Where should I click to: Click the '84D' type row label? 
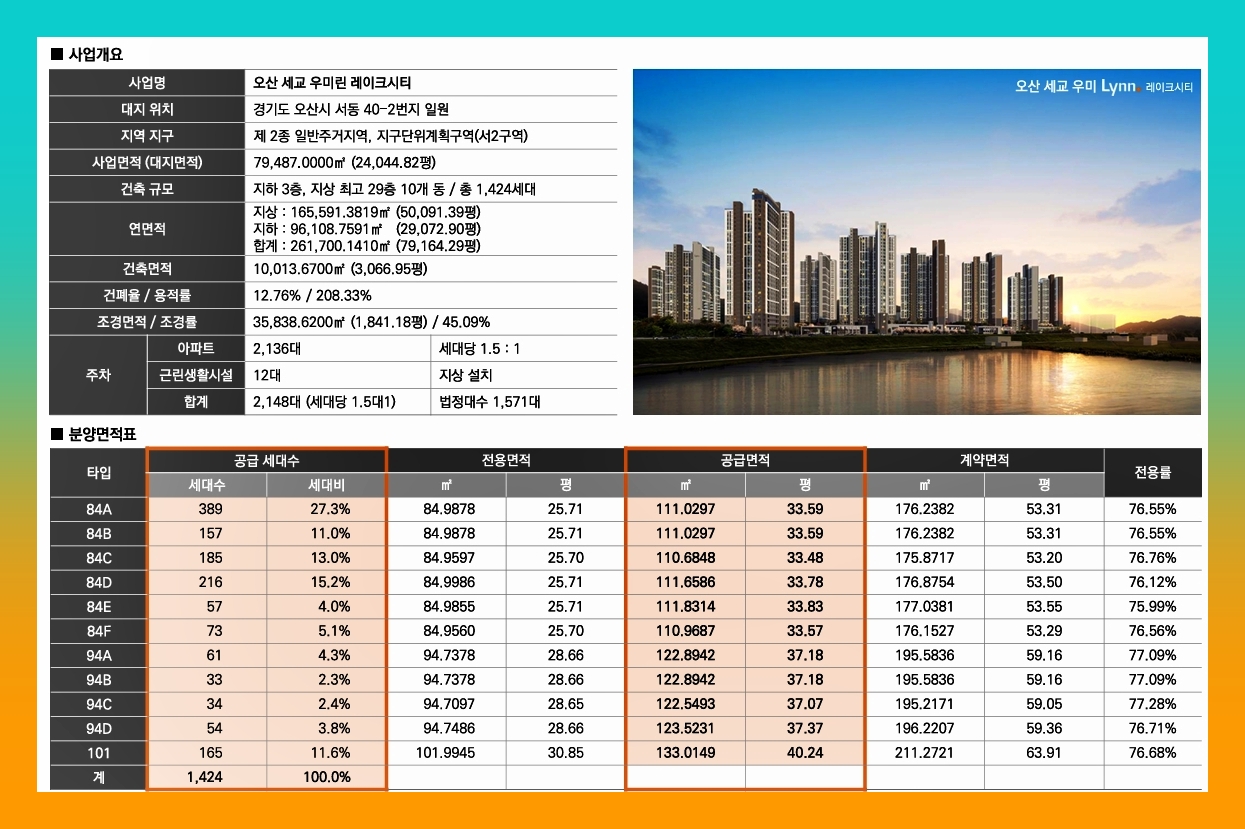[98, 582]
